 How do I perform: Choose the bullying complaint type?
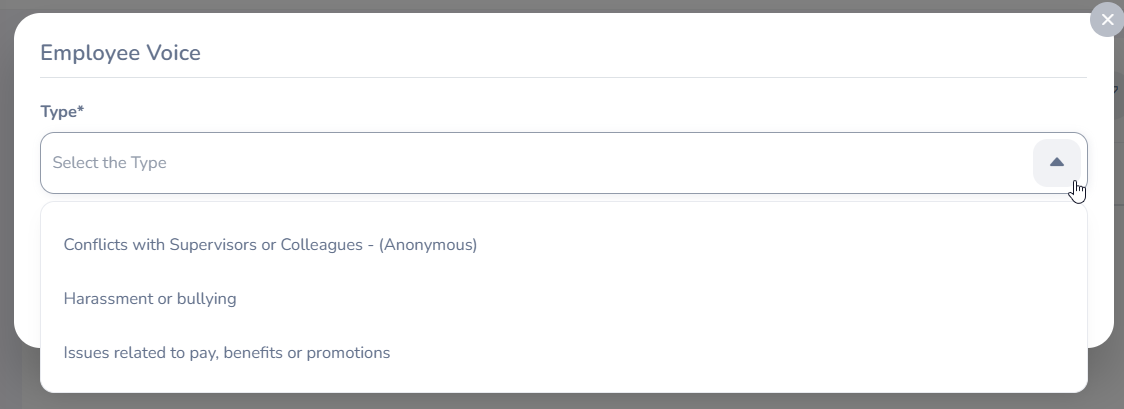(150, 298)
